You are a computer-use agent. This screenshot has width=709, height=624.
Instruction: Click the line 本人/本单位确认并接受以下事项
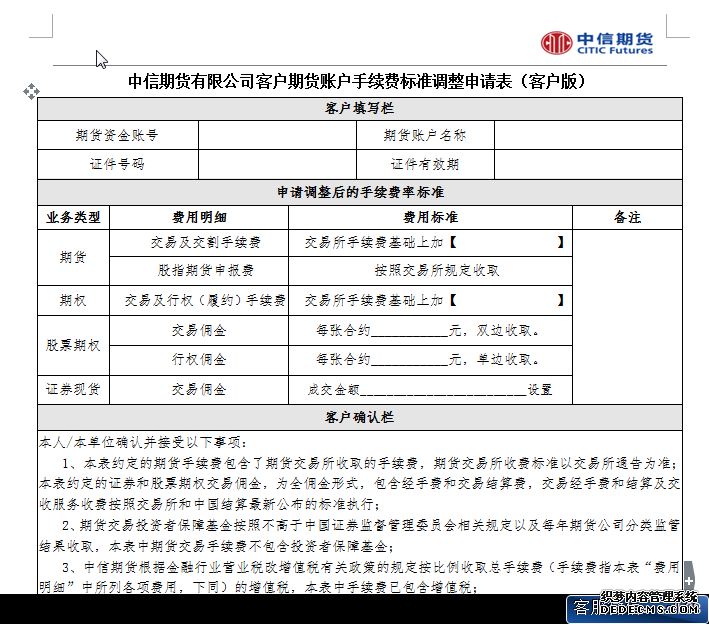(x=143, y=442)
